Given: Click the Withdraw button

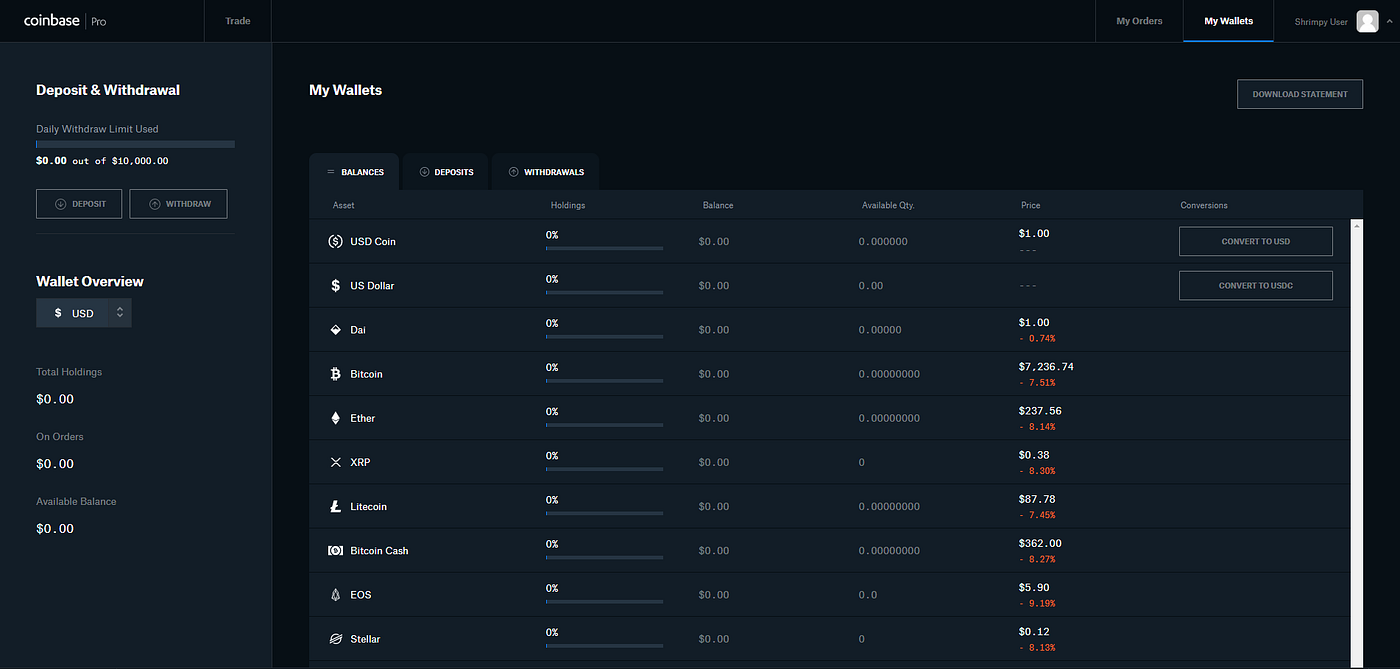Looking at the screenshot, I should pyautogui.click(x=178, y=204).
